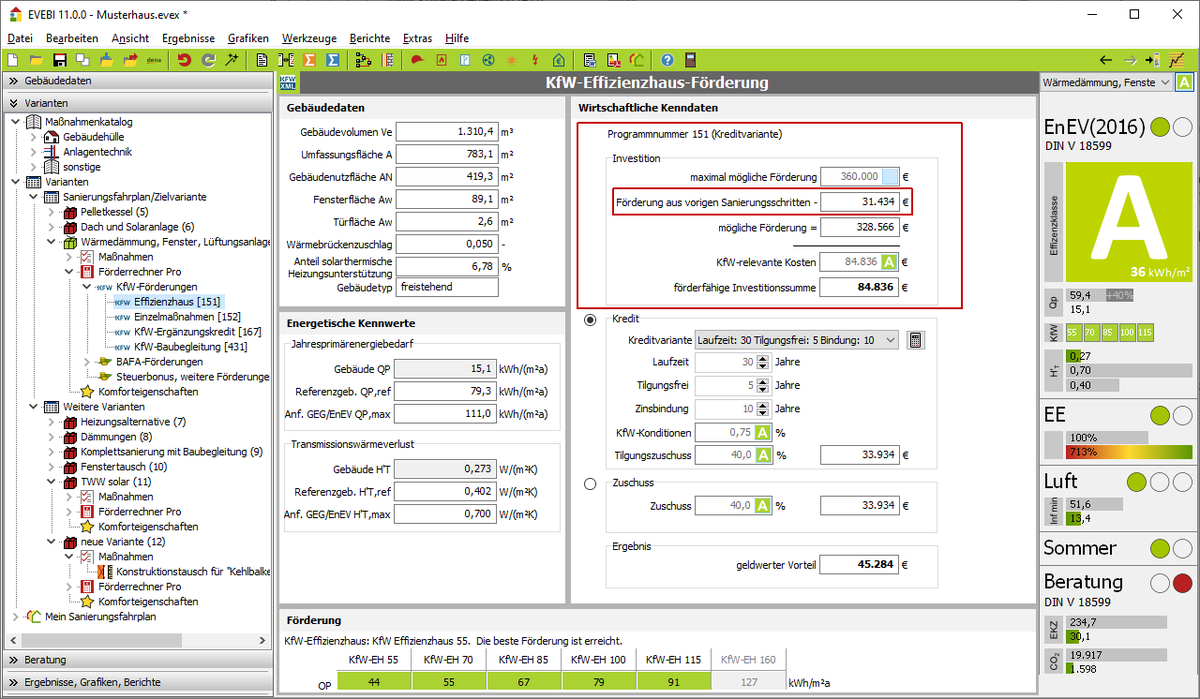Click the dena toolbar icon
1200x699 pixels.
coord(154,60)
